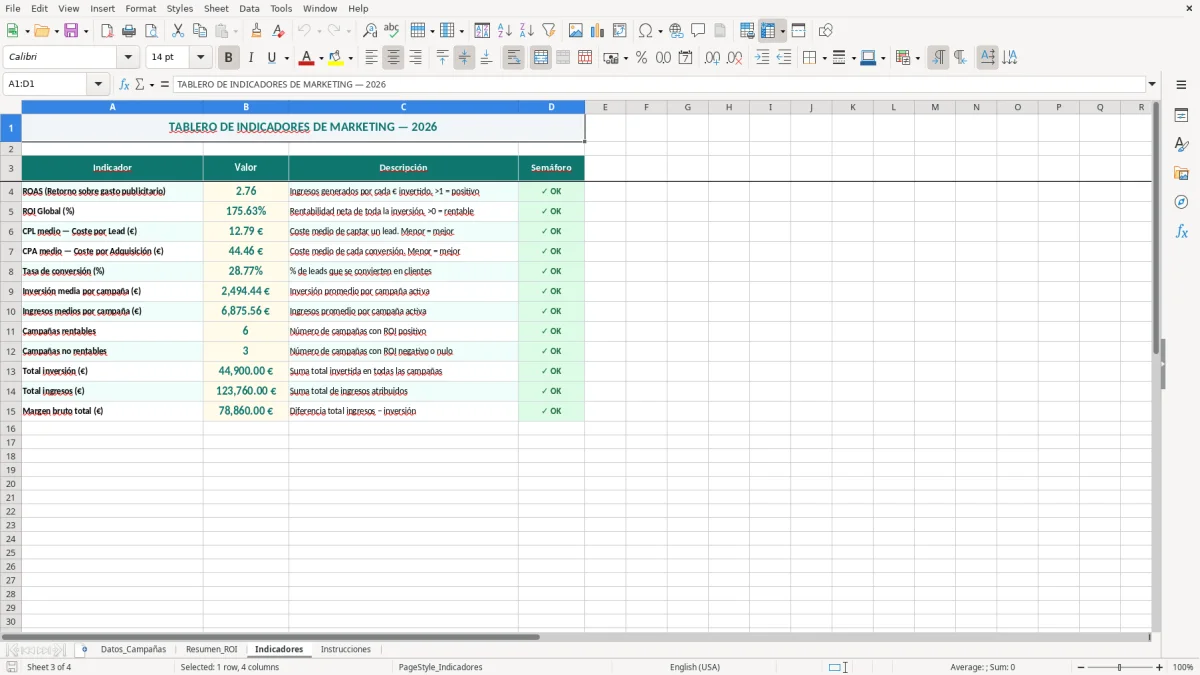1200x675 pixels.
Task: Insert a pivot table
Action: pyautogui.click(x=620, y=31)
